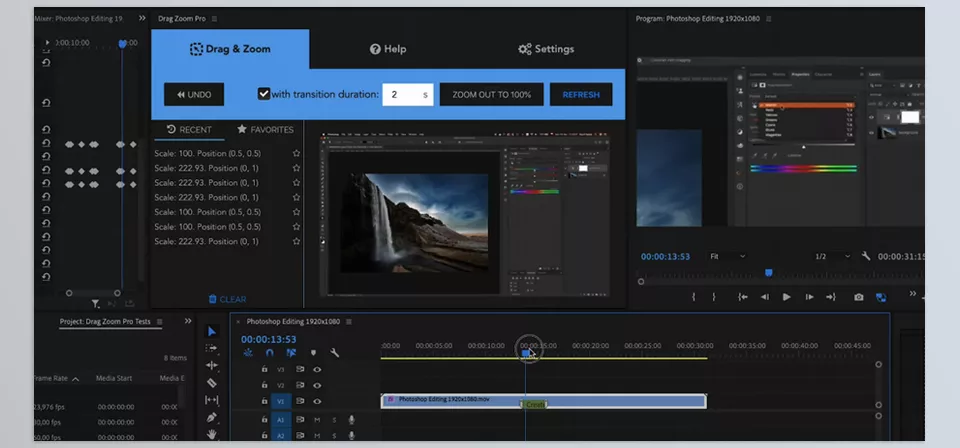Click Mark Out in Program monitor
The image size is (960, 448).
(x=714, y=297)
